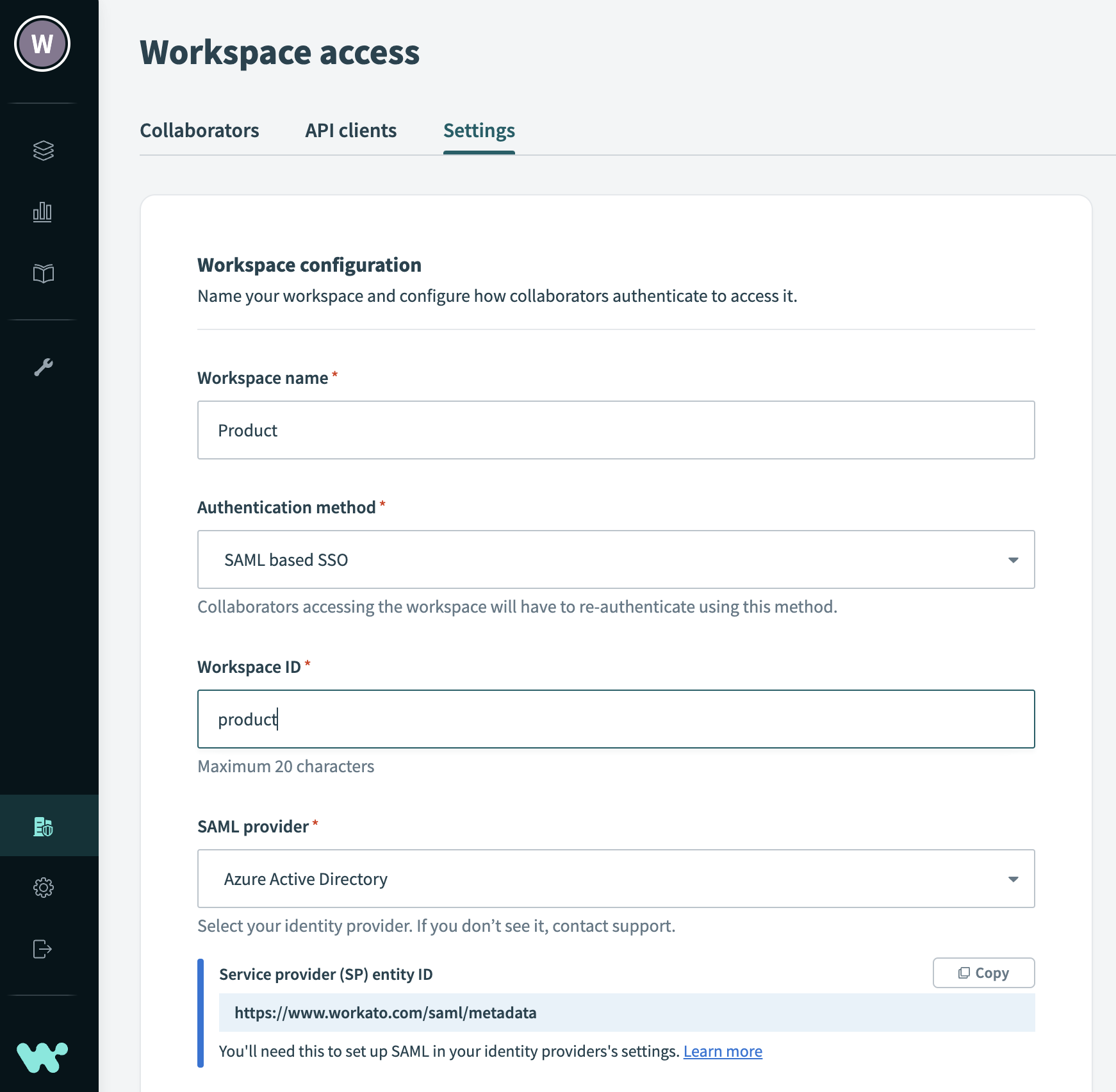Image resolution: width=1116 pixels, height=1092 pixels.
Task: Open the settings gear icon
Action: coord(43,888)
